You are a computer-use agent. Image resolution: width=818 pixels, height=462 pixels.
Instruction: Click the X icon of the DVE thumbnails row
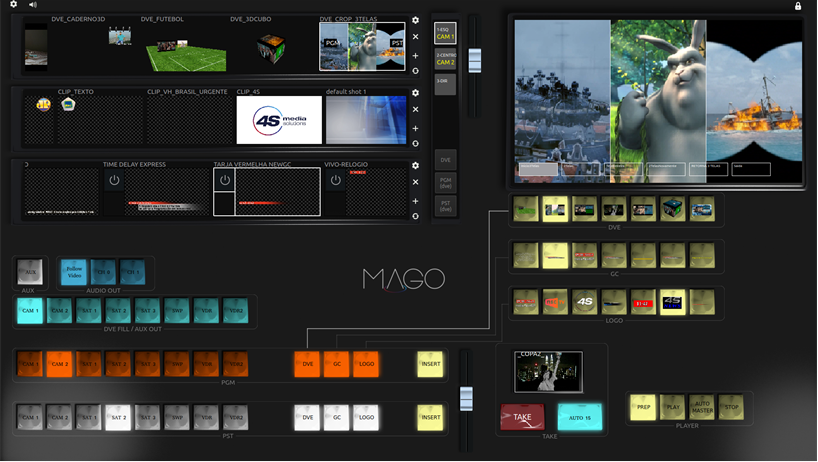(415, 37)
